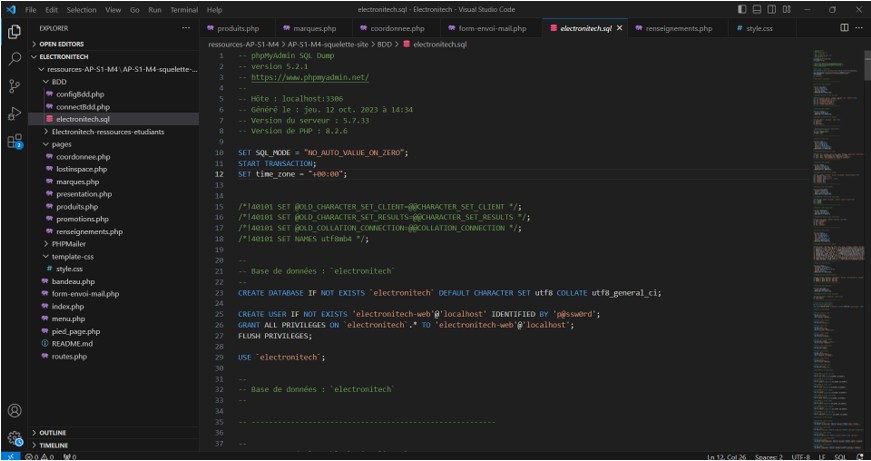
Task: Toggle primary side bar layout icon
Action: click(742, 9)
